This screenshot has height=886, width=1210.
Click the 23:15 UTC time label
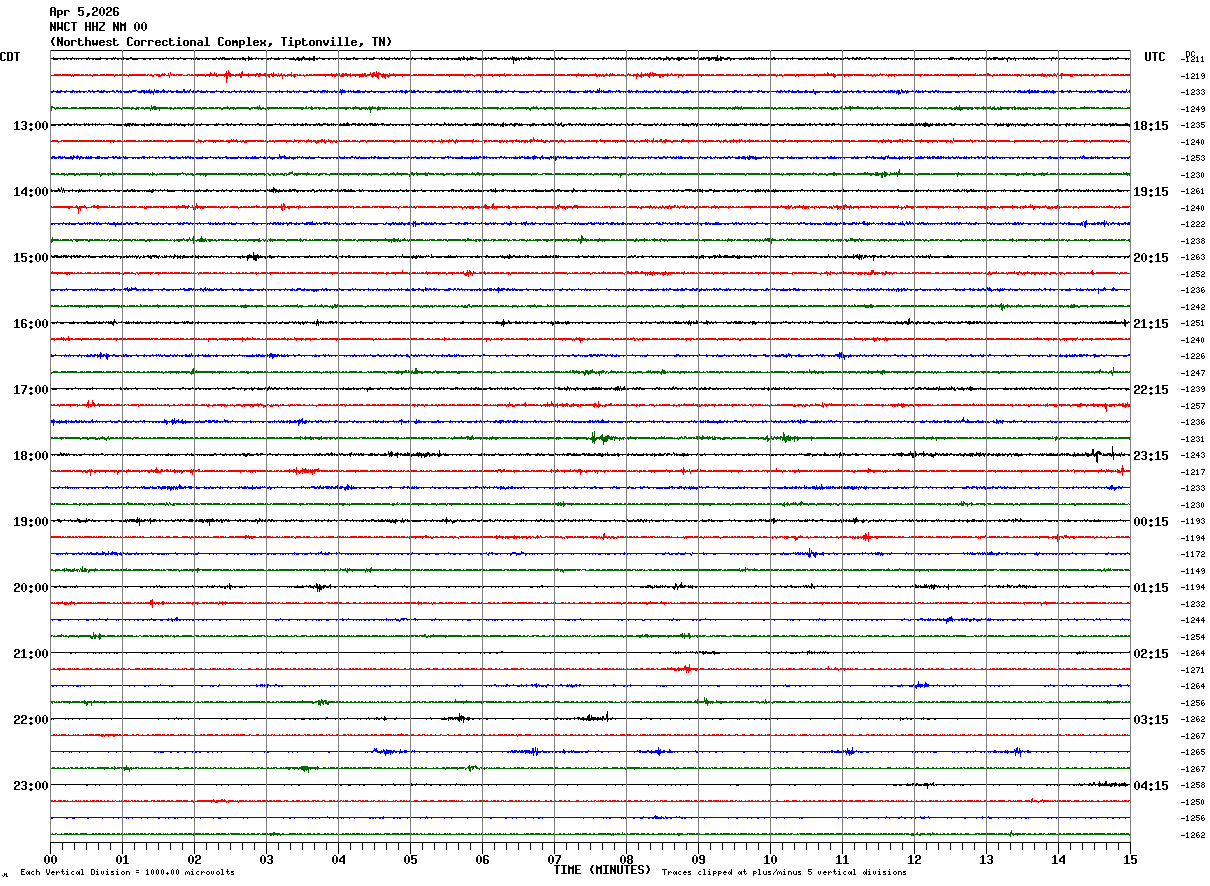pyautogui.click(x=1151, y=456)
